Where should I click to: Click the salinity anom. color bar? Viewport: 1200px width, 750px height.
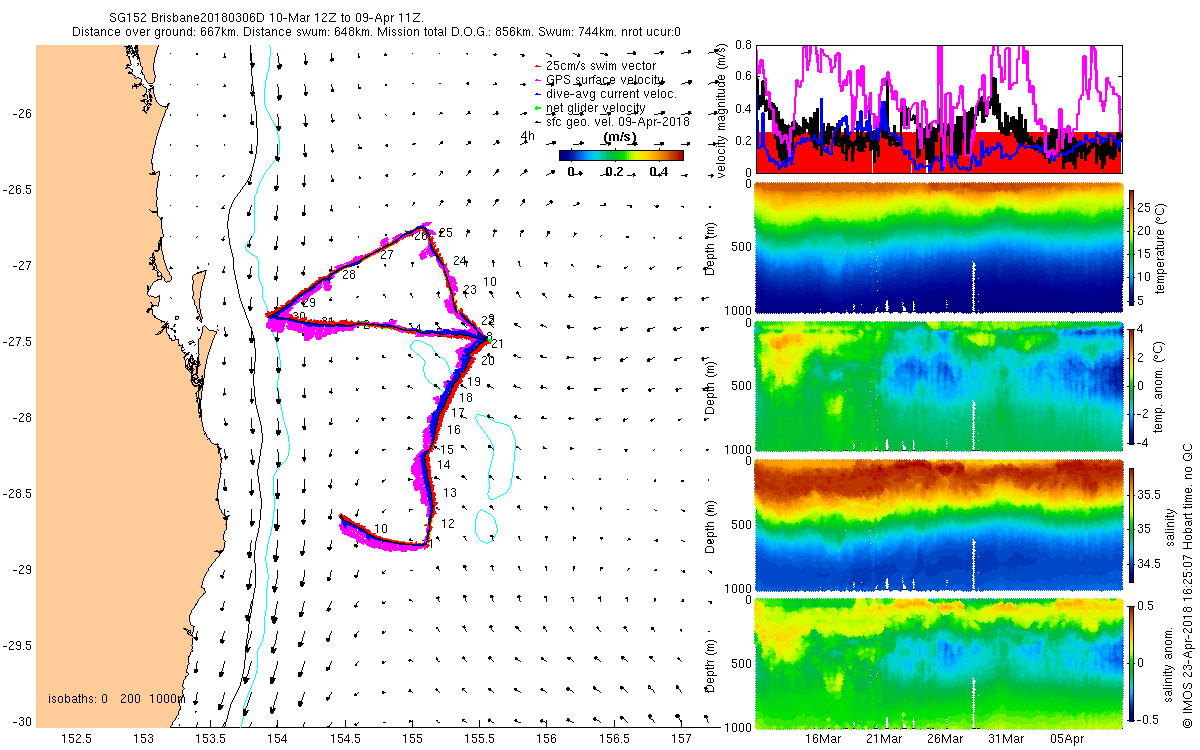pos(1133,662)
